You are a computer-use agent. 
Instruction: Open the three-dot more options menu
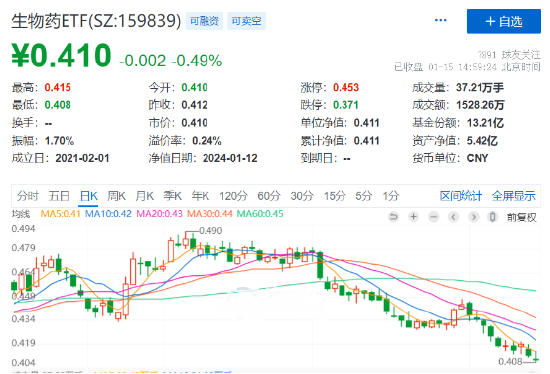click(441, 20)
